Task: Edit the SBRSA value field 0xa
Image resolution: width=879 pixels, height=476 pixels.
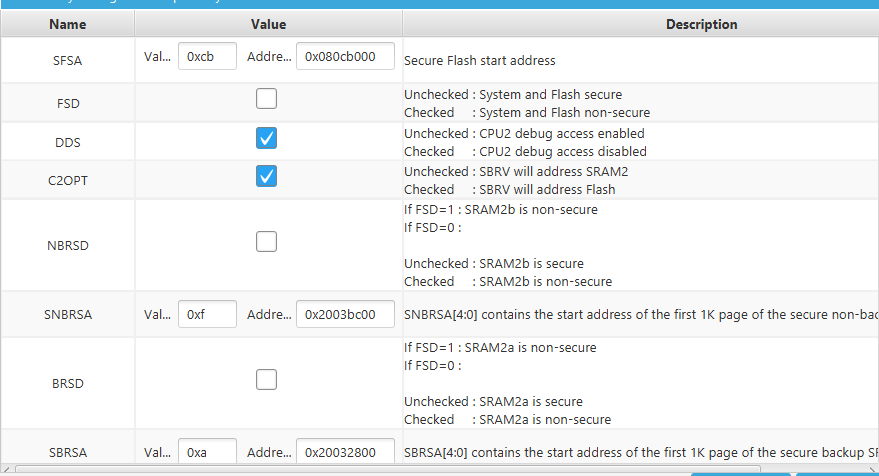Action: pyautogui.click(x=207, y=451)
